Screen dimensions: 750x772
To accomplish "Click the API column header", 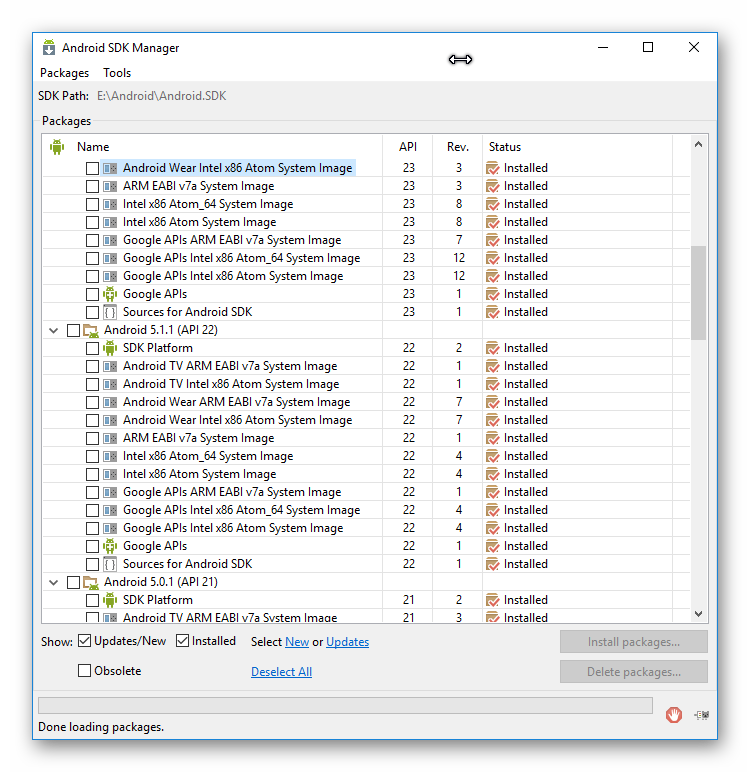I will [408, 147].
